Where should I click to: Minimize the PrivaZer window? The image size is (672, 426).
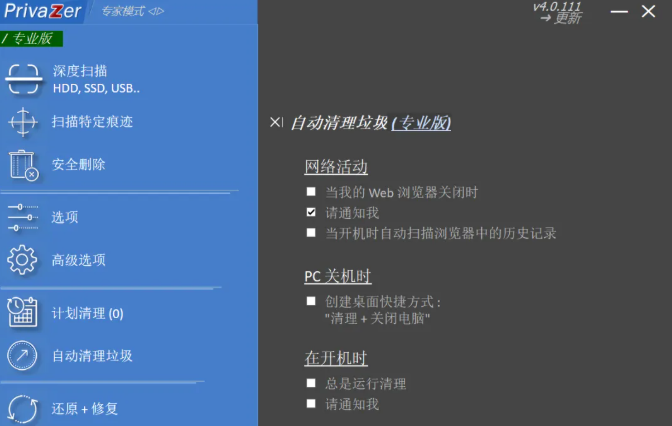click(619, 12)
